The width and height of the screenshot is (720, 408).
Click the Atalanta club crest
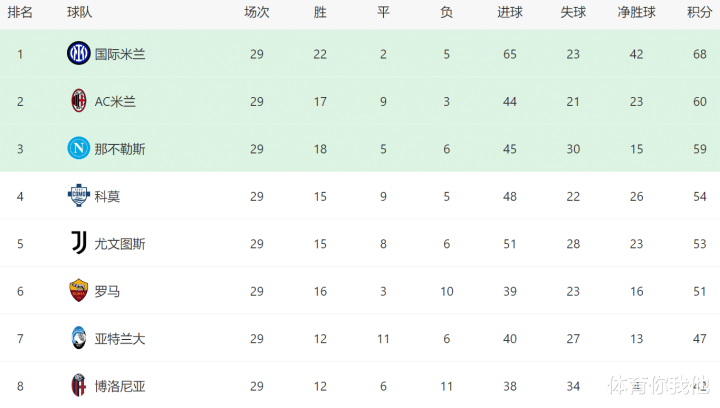click(x=78, y=338)
